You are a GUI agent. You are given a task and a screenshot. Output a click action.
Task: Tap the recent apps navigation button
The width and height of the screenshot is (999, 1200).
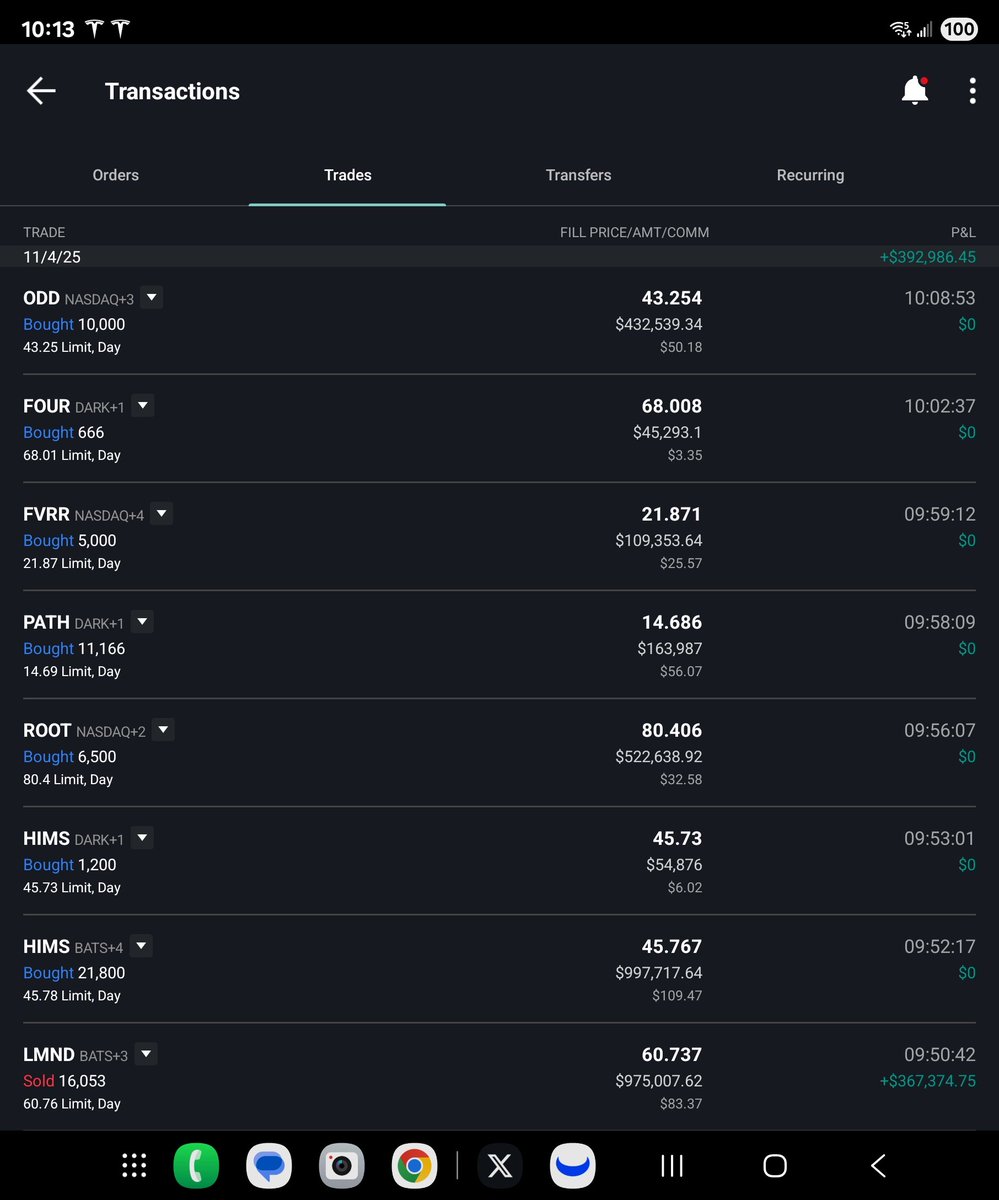click(672, 1165)
